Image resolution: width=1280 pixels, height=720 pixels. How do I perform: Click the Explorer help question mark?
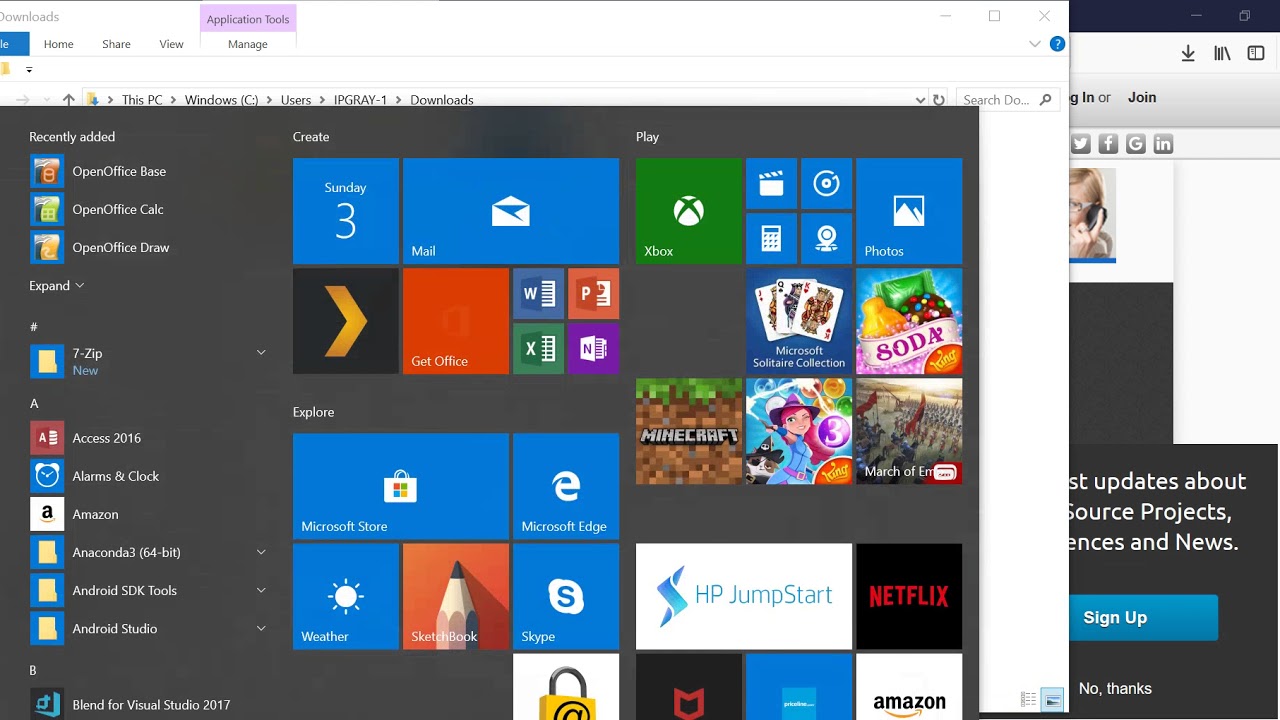tap(1057, 44)
